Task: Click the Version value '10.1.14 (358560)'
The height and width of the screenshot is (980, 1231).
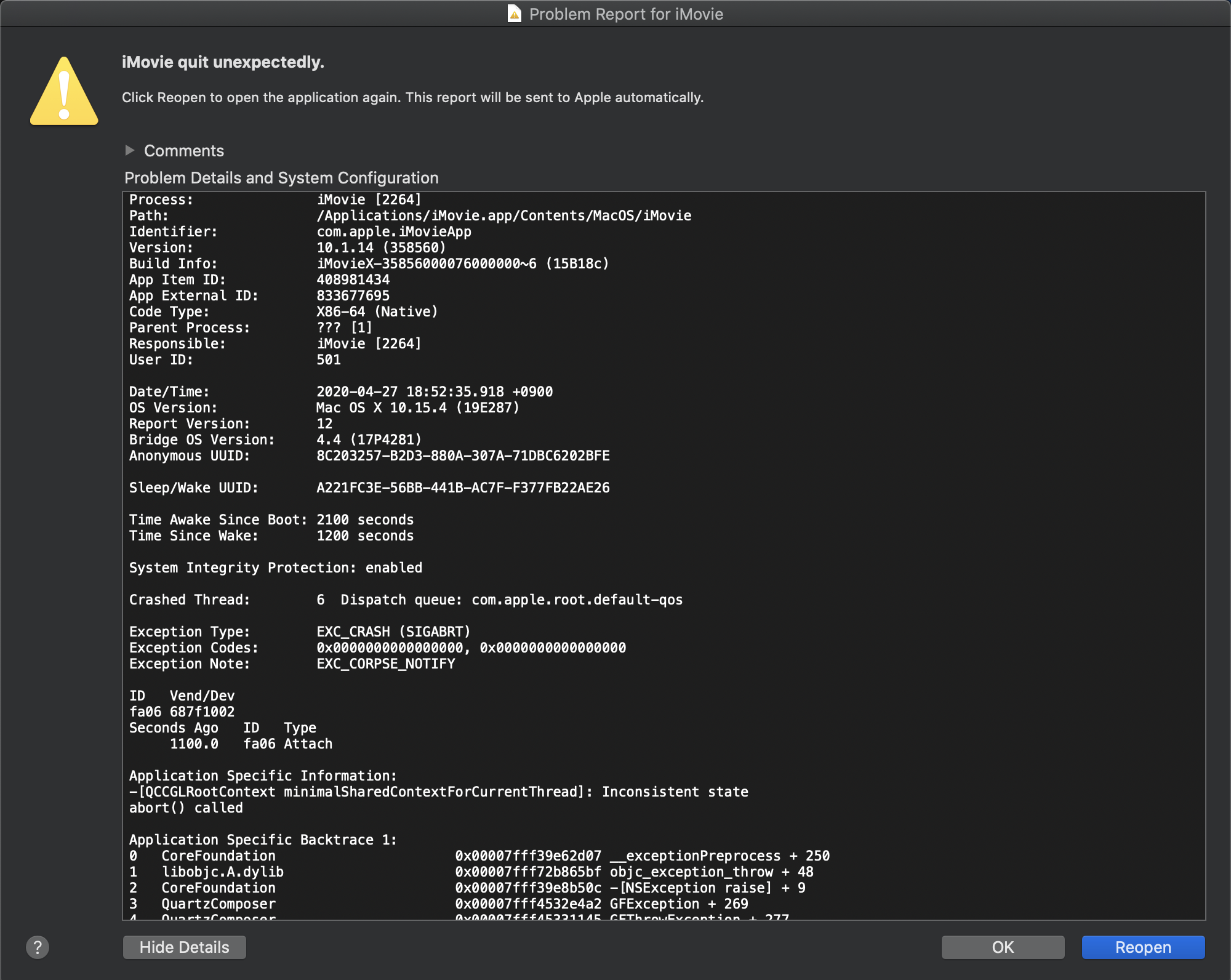Action: pyautogui.click(x=381, y=247)
